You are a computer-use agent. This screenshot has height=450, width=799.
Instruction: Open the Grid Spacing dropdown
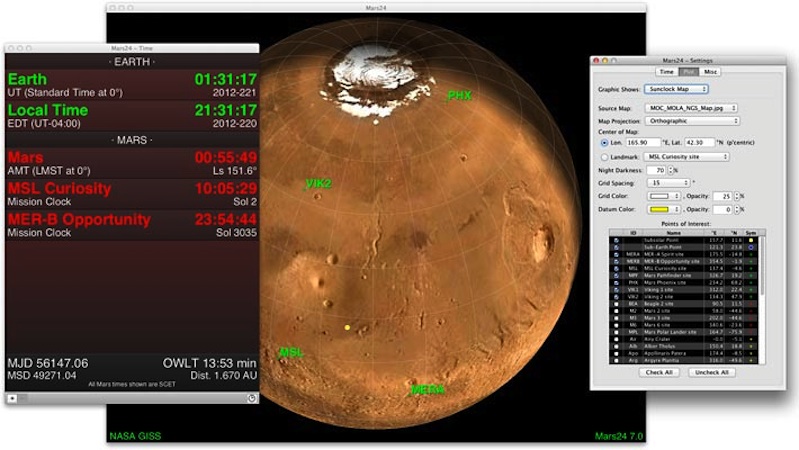(x=669, y=183)
